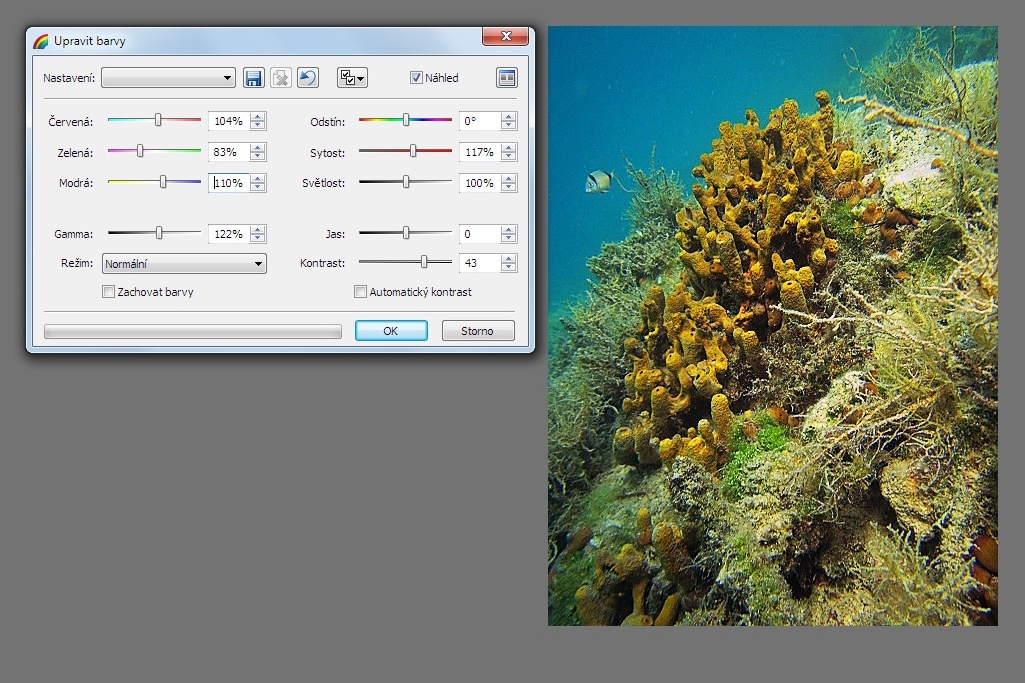Enable the Zachovat barvy checkbox

[x=109, y=292]
